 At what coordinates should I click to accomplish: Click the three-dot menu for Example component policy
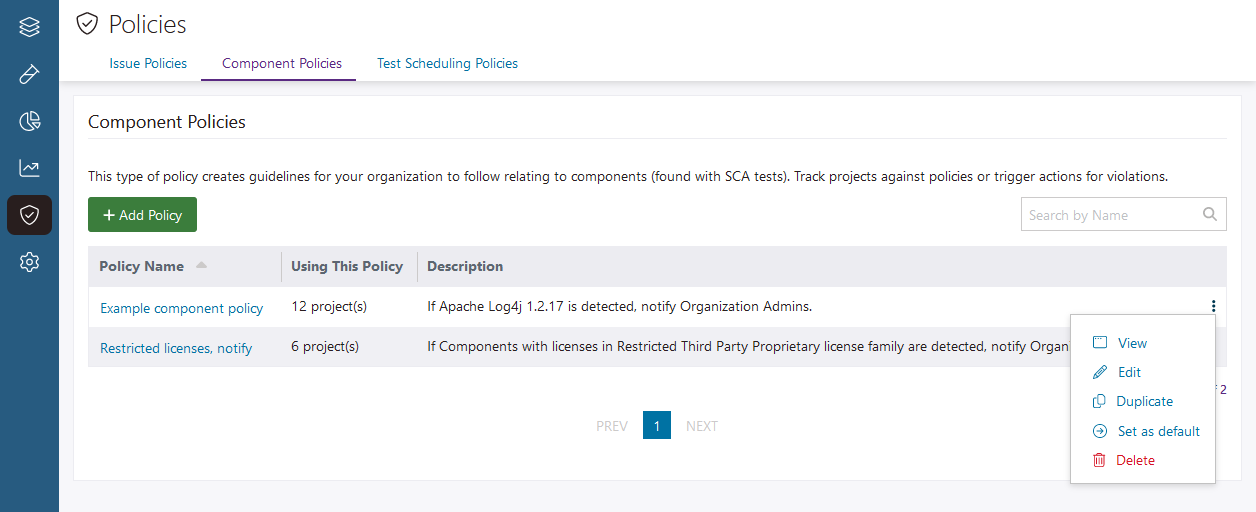click(1213, 307)
